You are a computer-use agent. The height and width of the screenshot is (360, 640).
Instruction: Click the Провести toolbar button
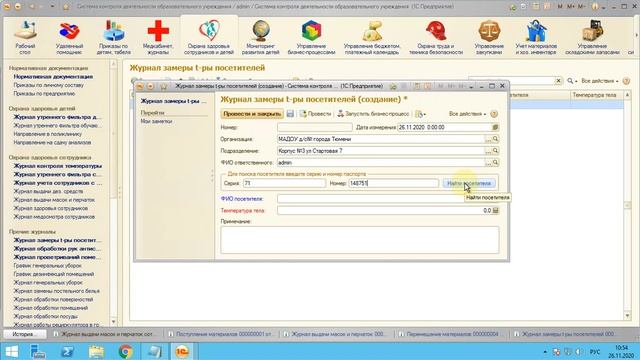pyautogui.click(x=315, y=114)
